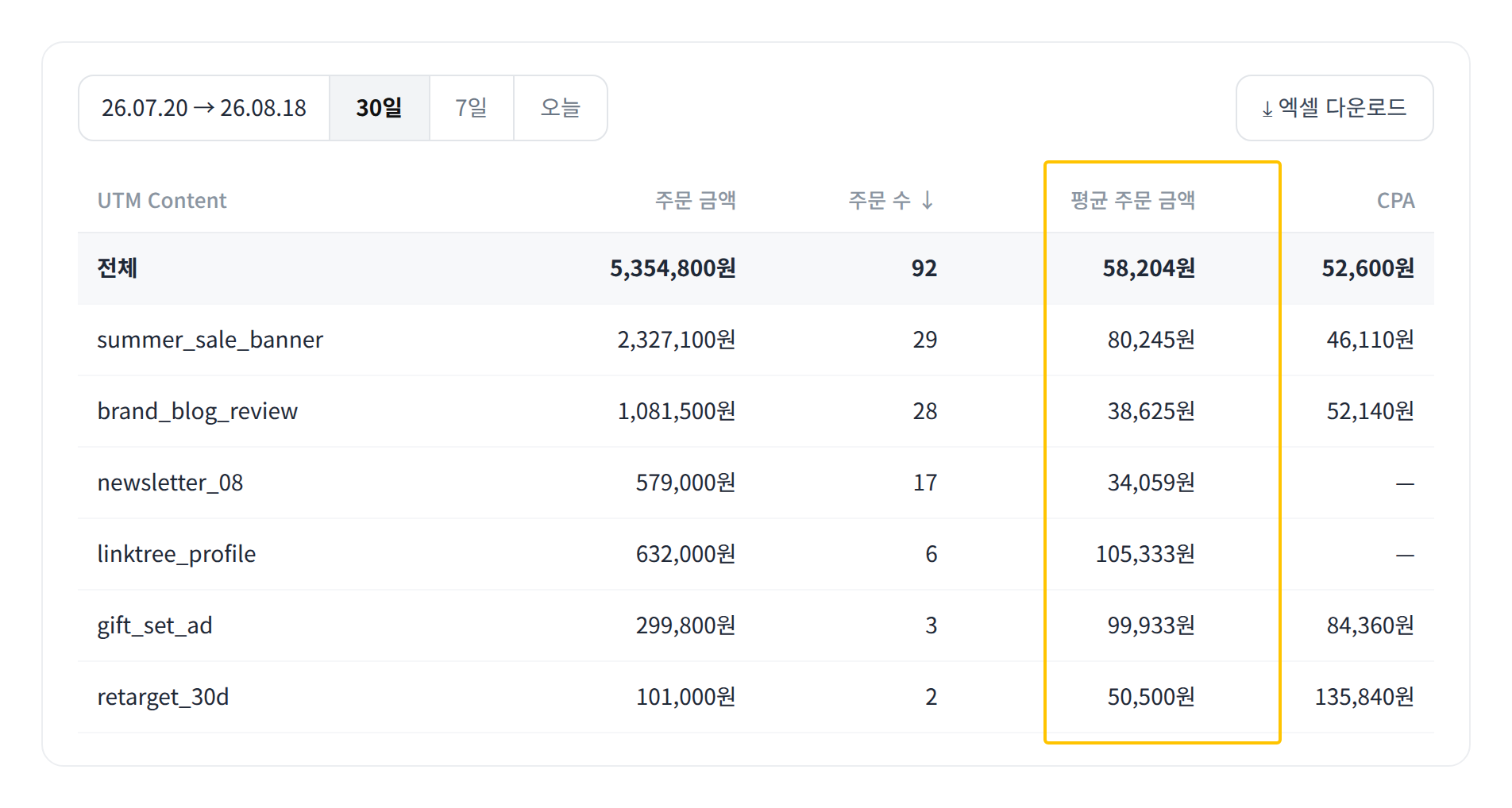Select the 전체 summary row label

pos(118,268)
